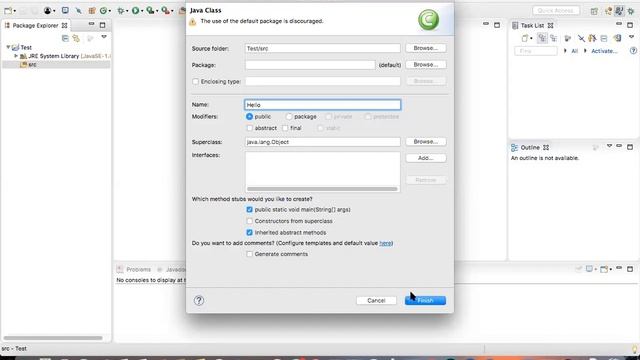Viewport: 640px width, 360px height.
Task: Open the New wizard dropdown arrow
Action: point(14,11)
